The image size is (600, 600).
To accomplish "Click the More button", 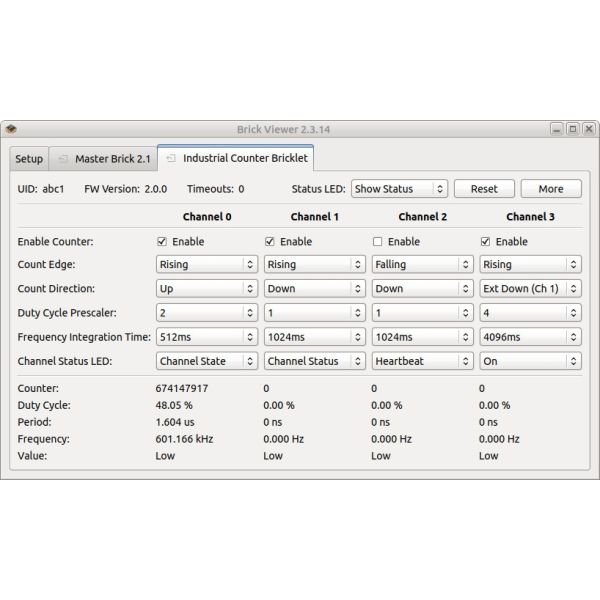I will pos(551,189).
